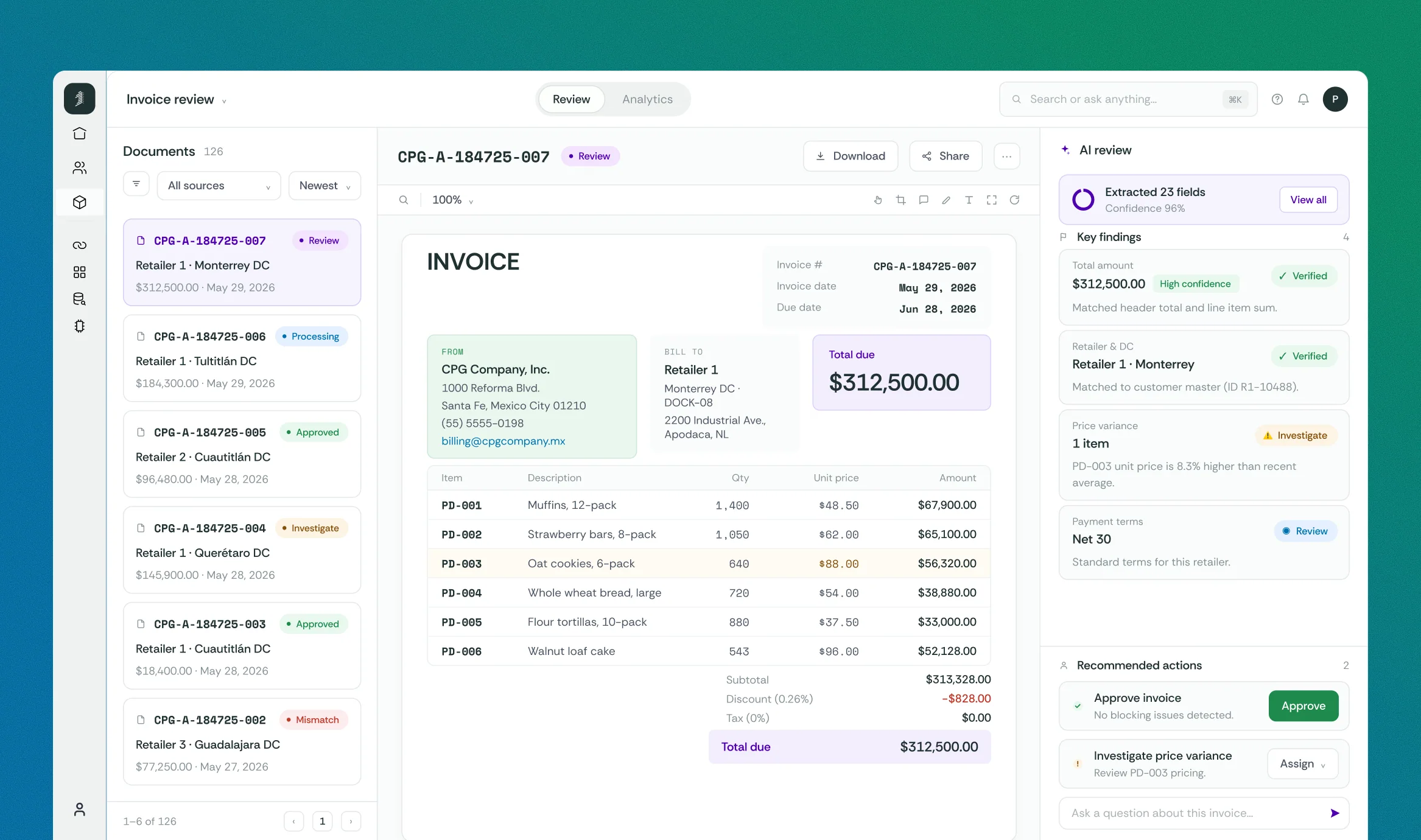Click the Verified badge on Retailer & DC

click(1303, 357)
